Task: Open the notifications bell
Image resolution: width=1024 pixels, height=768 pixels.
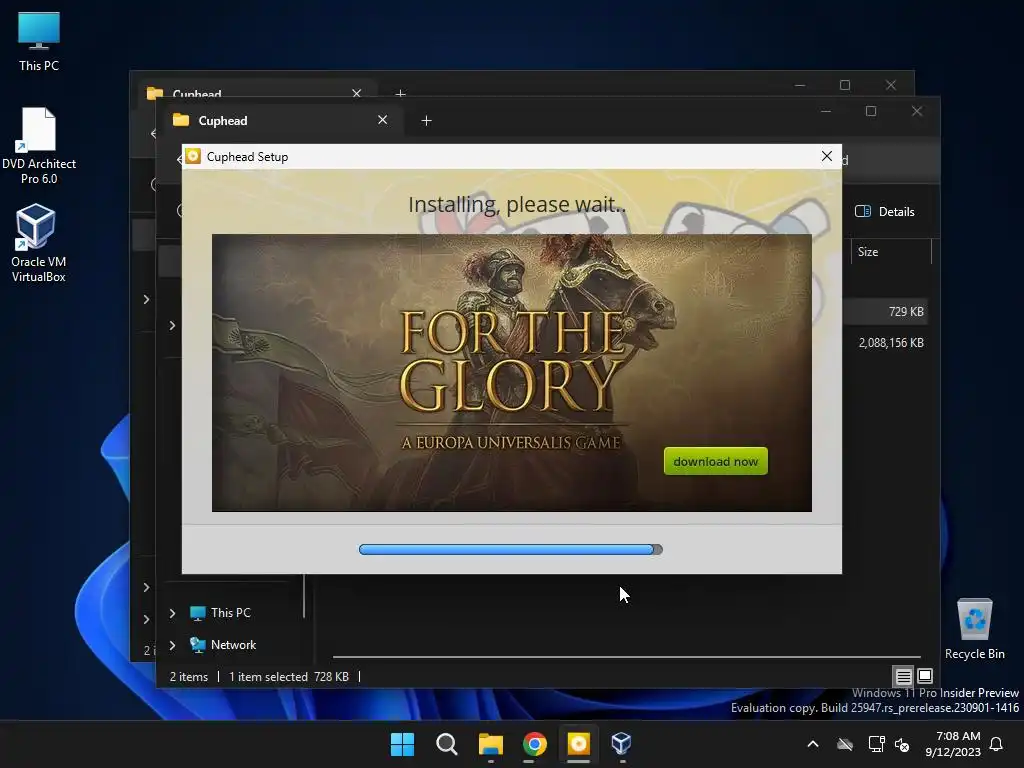Action: pyautogui.click(x=996, y=744)
